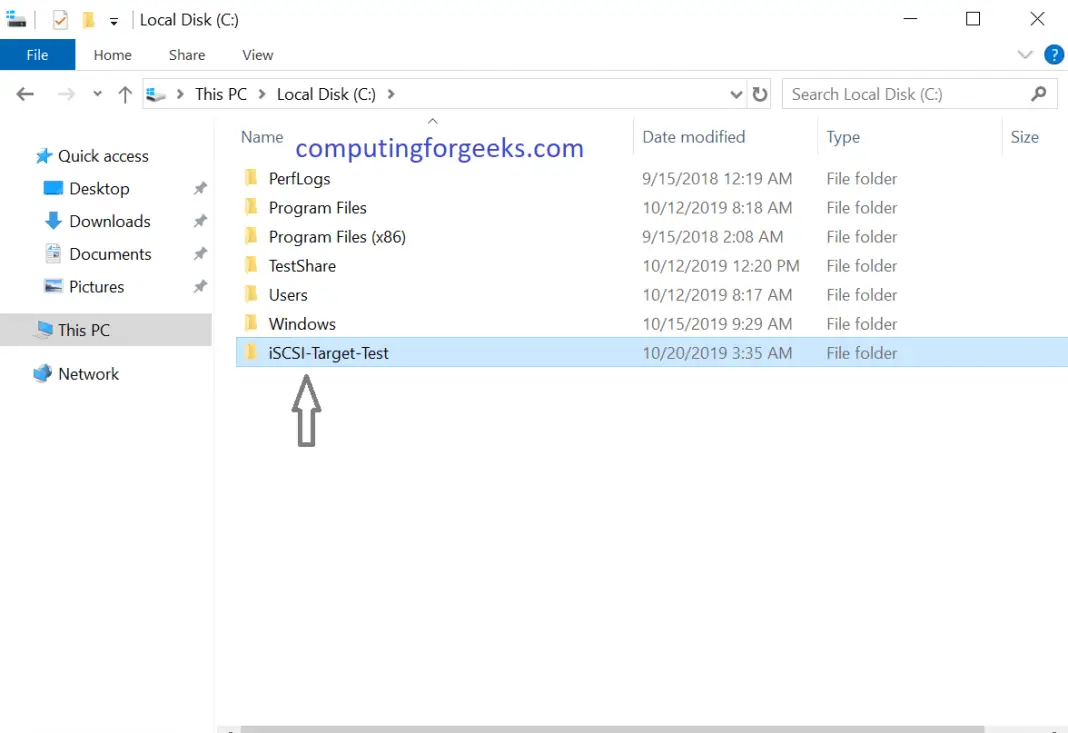Click the New folder icon in the title bar

[x=89, y=20]
